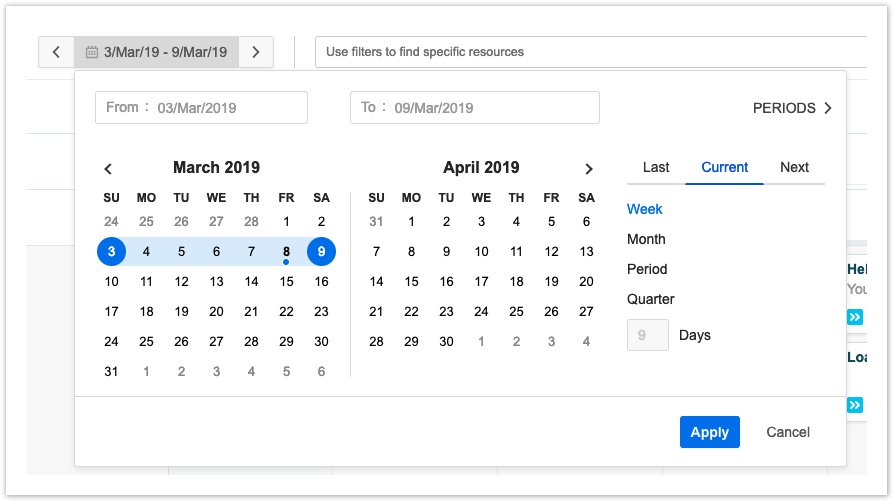
Task: Select the Current tab
Action: [725, 167]
